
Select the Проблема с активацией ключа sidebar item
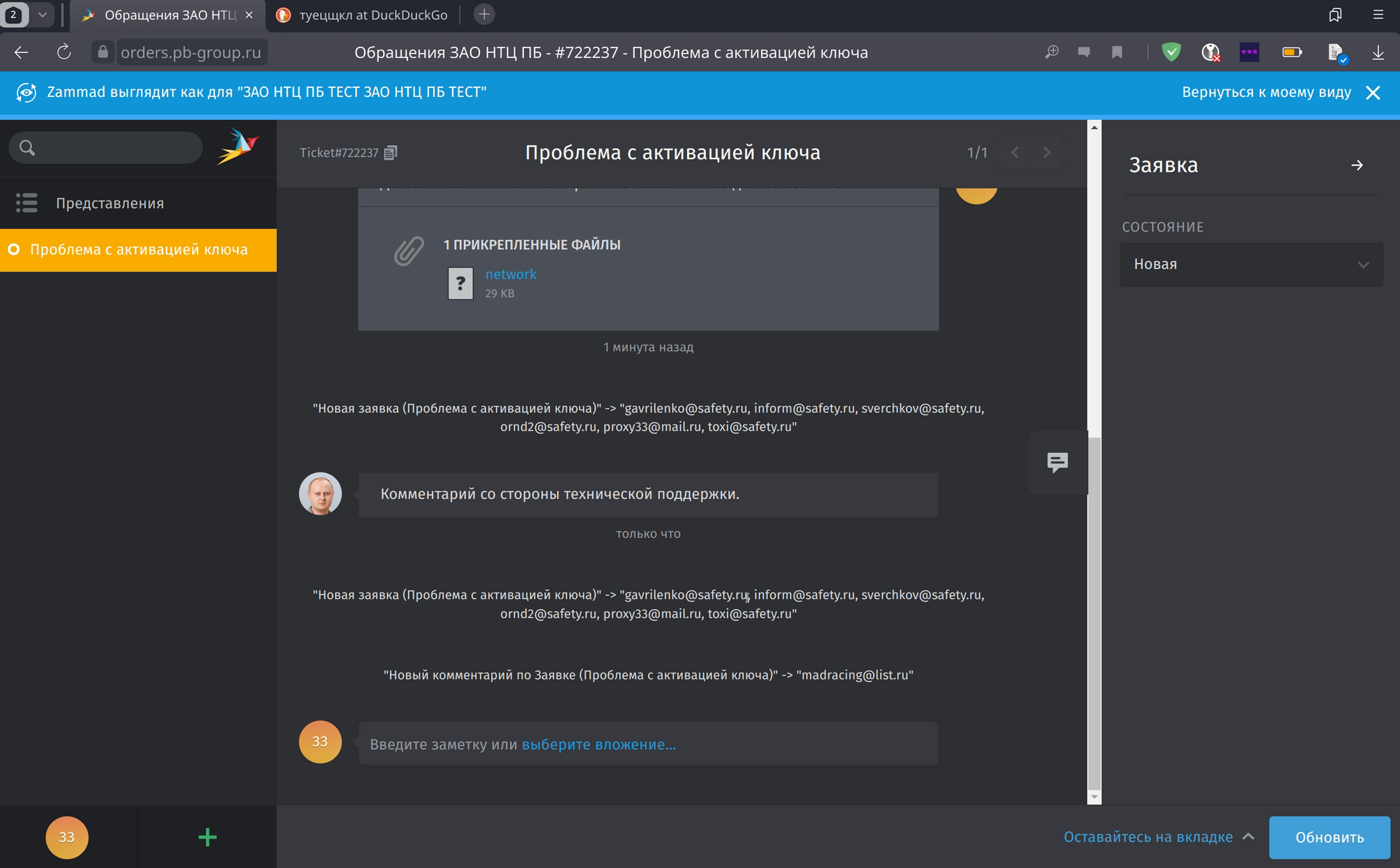point(138,250)
